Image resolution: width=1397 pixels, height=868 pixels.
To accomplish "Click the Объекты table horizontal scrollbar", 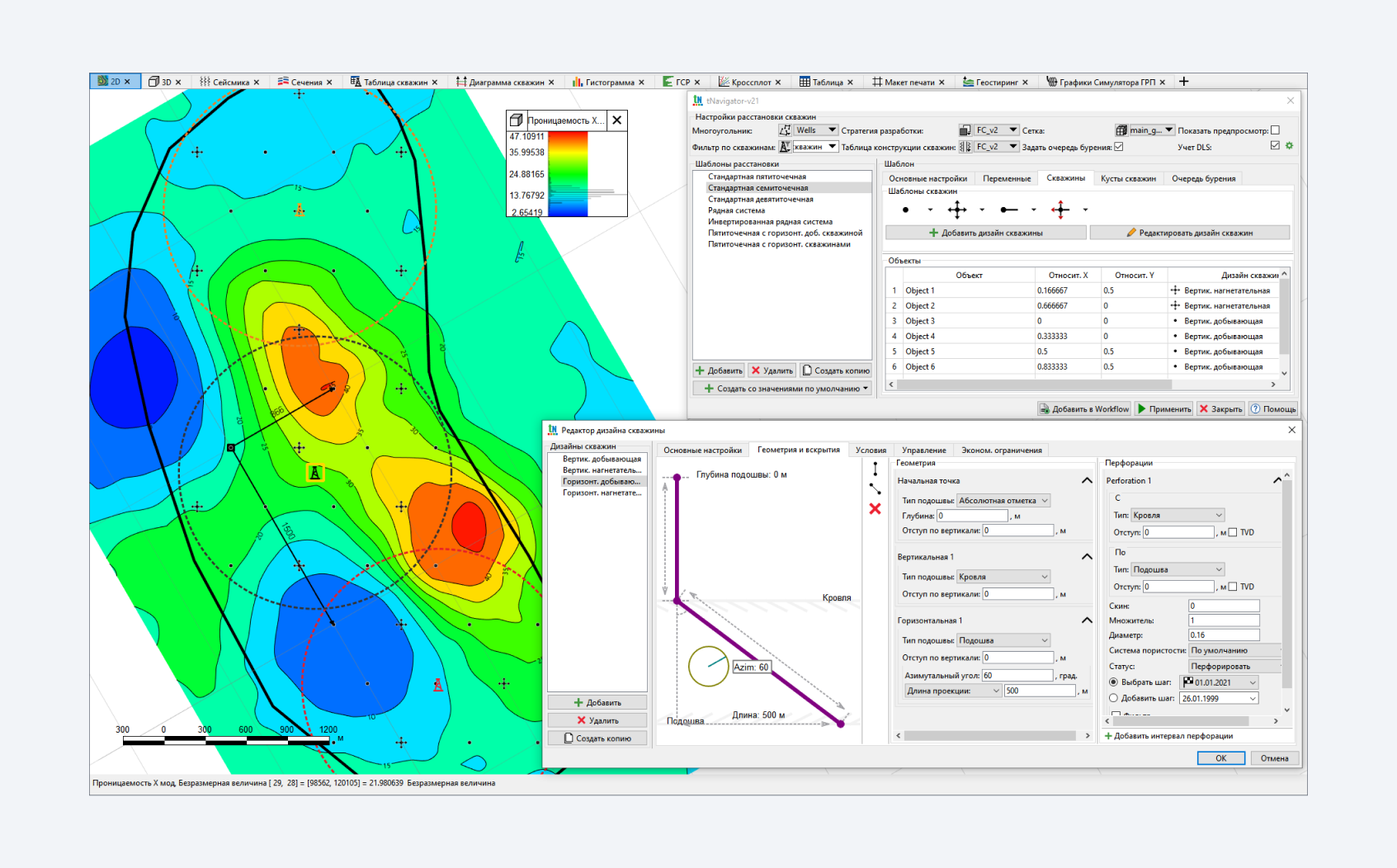I will (1033, 384).
